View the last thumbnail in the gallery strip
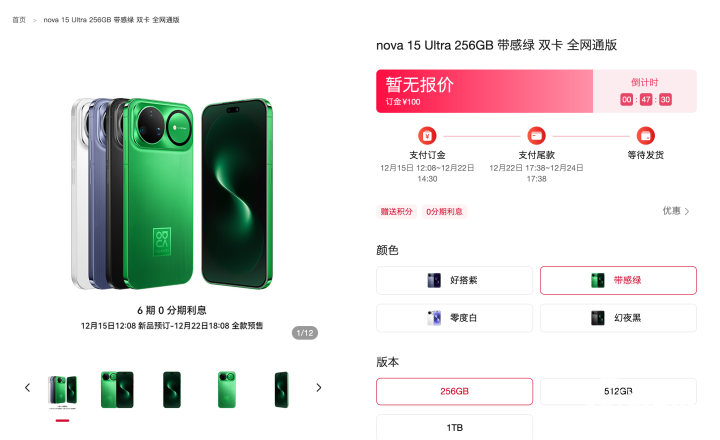 [x=281, y=389]
